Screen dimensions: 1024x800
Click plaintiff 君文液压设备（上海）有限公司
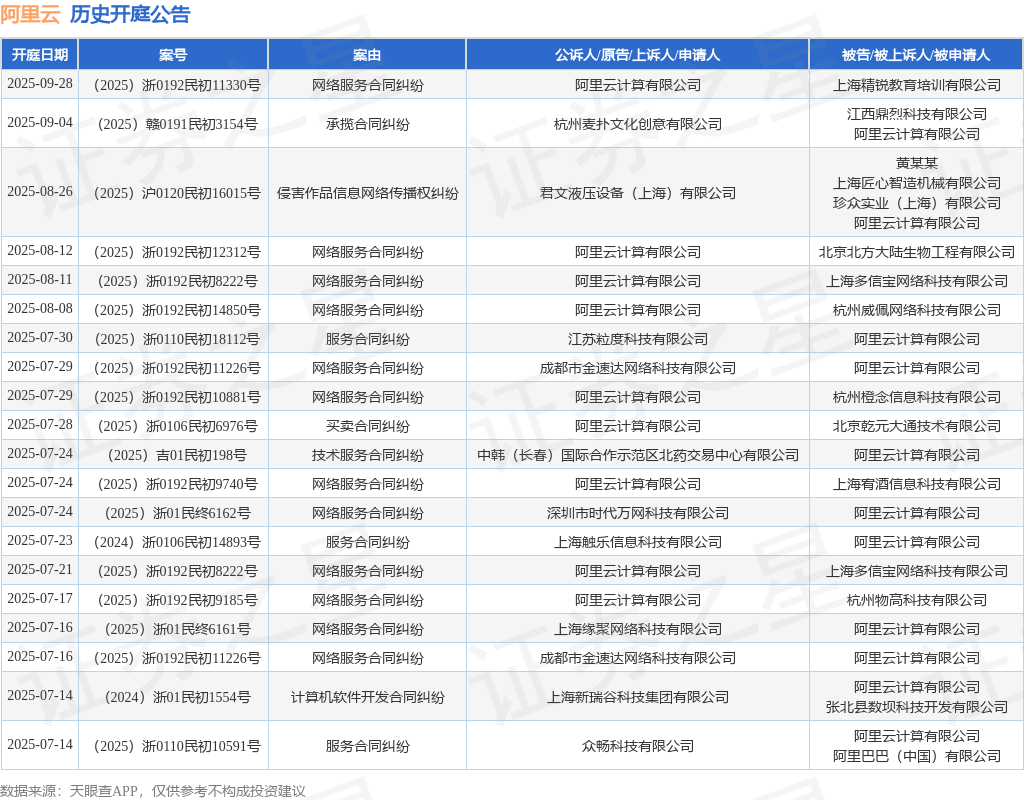pyautogui.click(x=637, y=193)
